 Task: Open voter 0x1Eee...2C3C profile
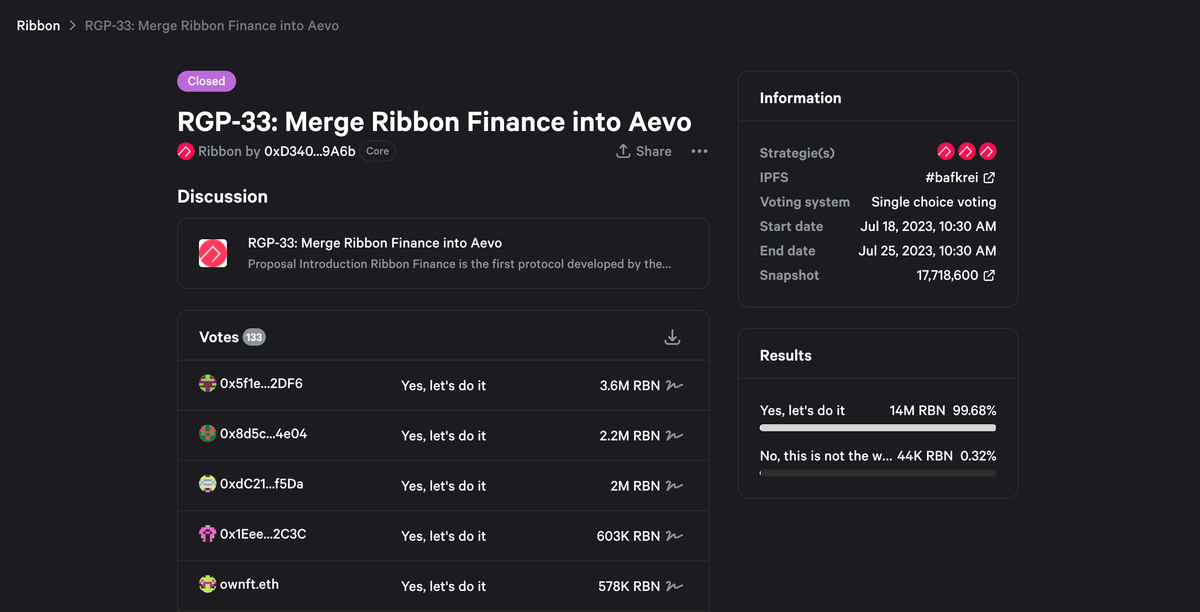[263, 534]
